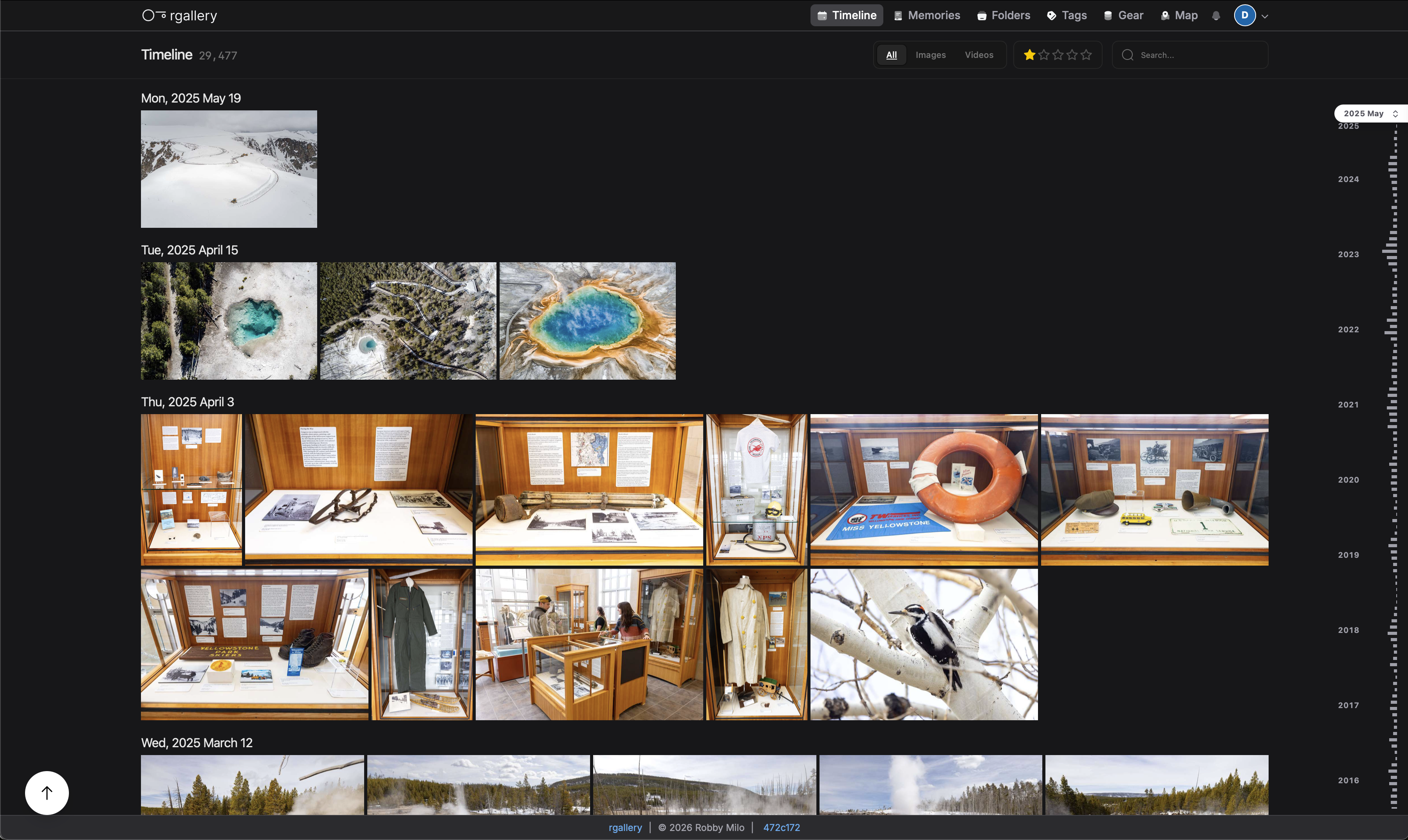The width and height of the screenshot is (1408, 840).
Task: Click the scroll-to-top arrow button
Action: click(x=47, y=793)
